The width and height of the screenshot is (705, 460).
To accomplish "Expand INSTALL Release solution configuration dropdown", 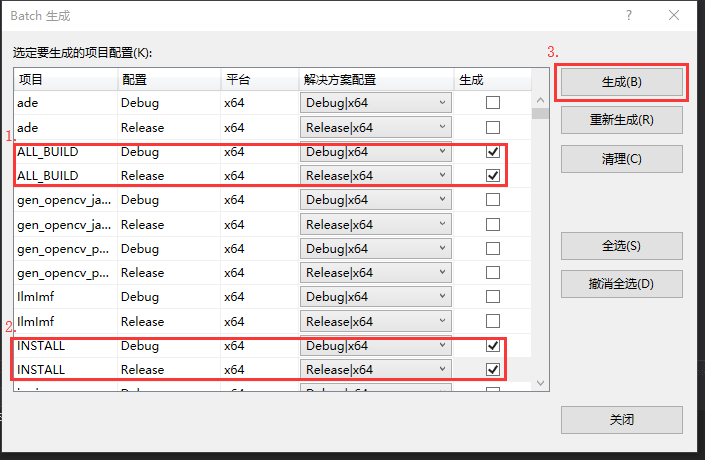I will tap(375, 370).
